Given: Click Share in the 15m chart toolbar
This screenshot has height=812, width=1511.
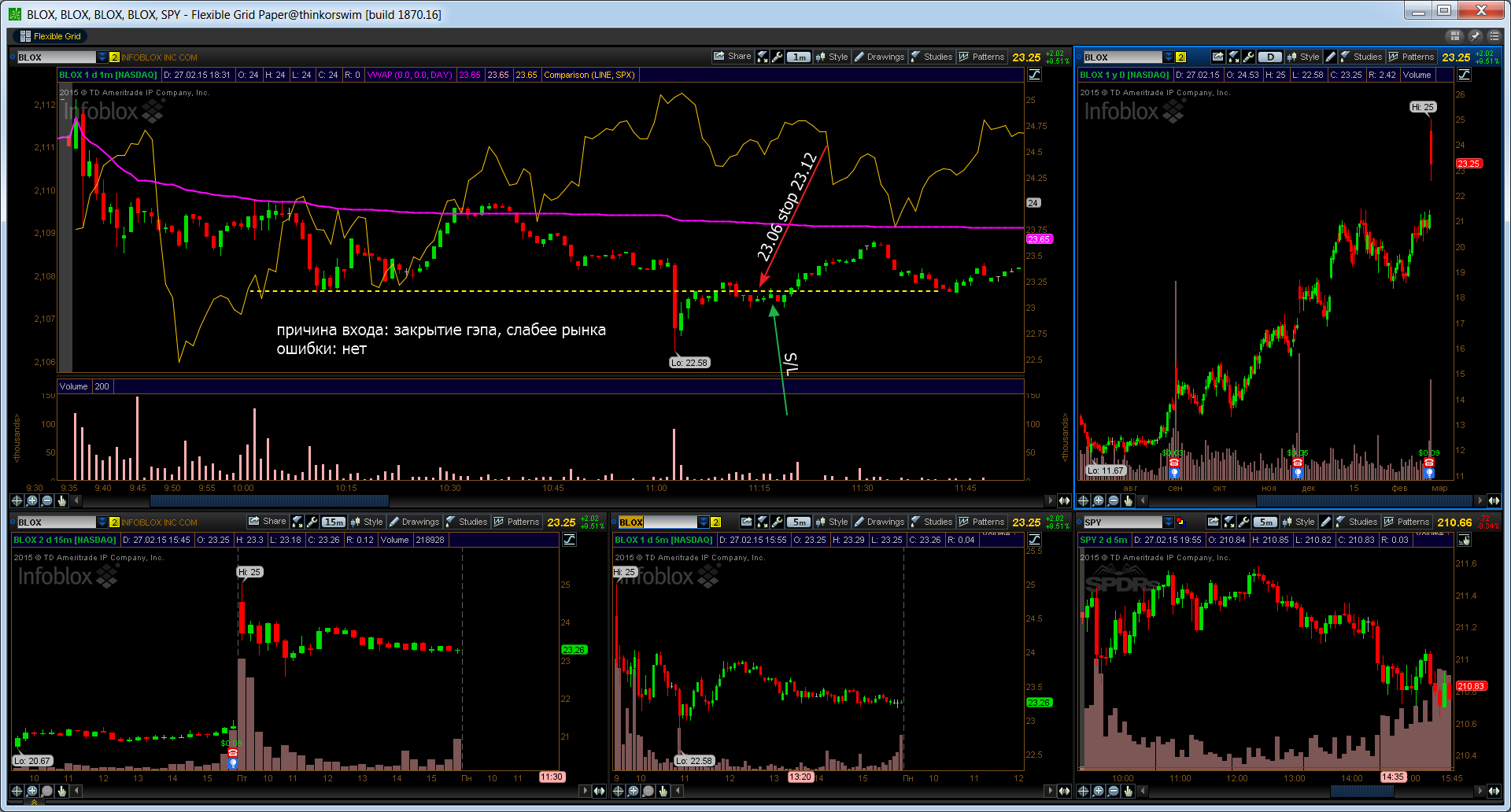Looking at the screenshot, I should click(268, 522).
